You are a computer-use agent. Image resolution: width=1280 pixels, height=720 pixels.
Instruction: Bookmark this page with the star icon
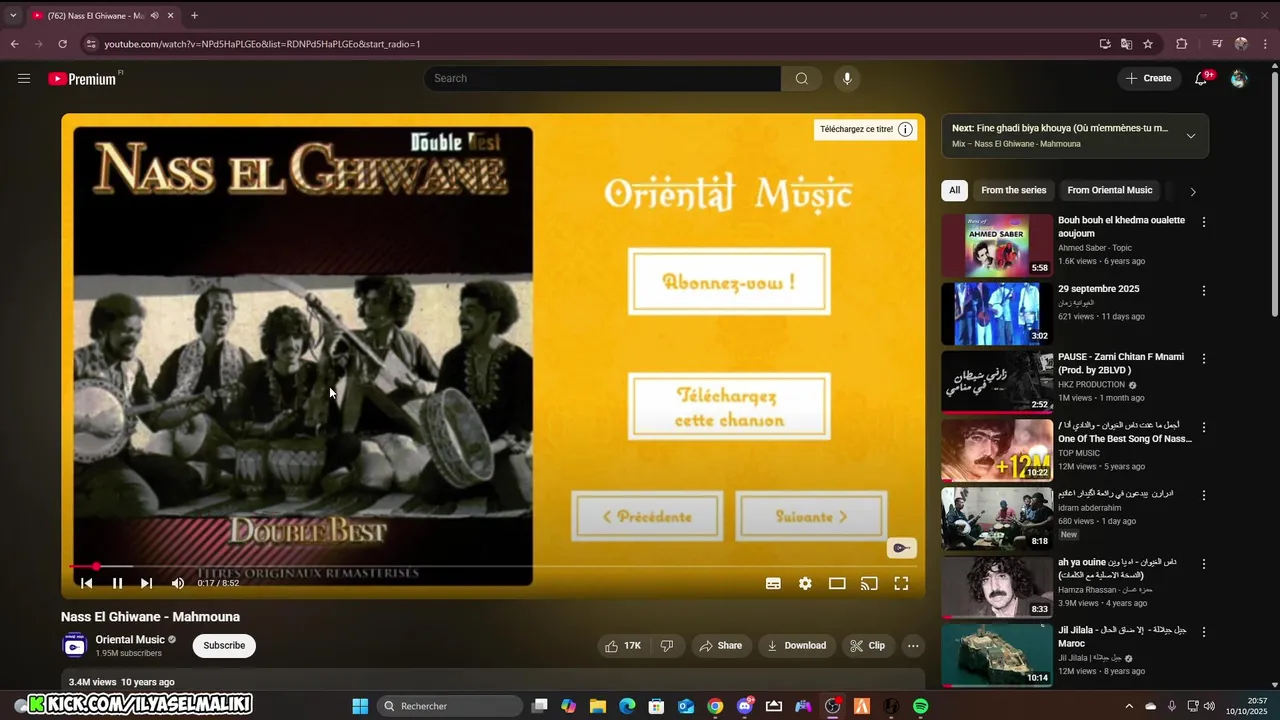[x=1148, y=44]
